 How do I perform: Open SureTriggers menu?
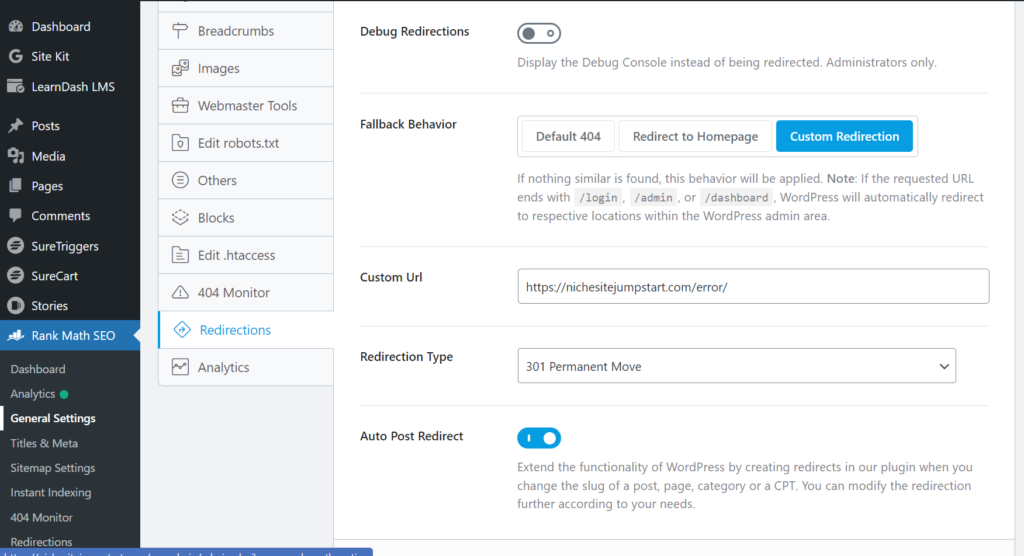pos(70,246)
